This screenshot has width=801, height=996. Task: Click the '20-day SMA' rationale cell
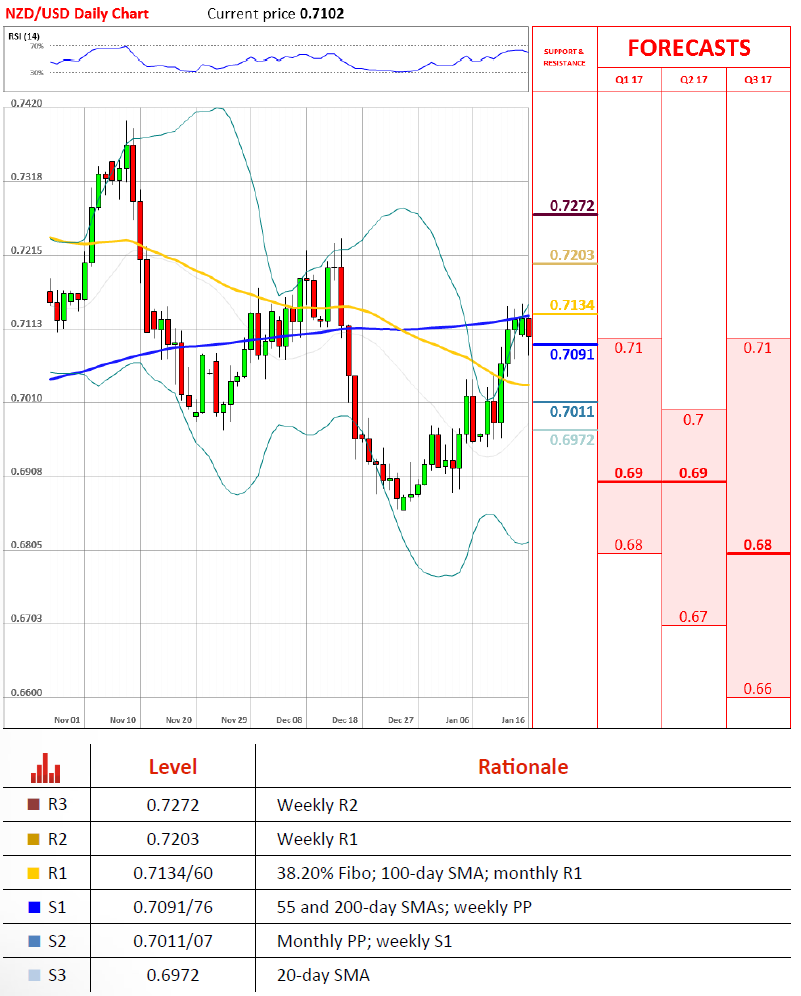tap(323, 975)
